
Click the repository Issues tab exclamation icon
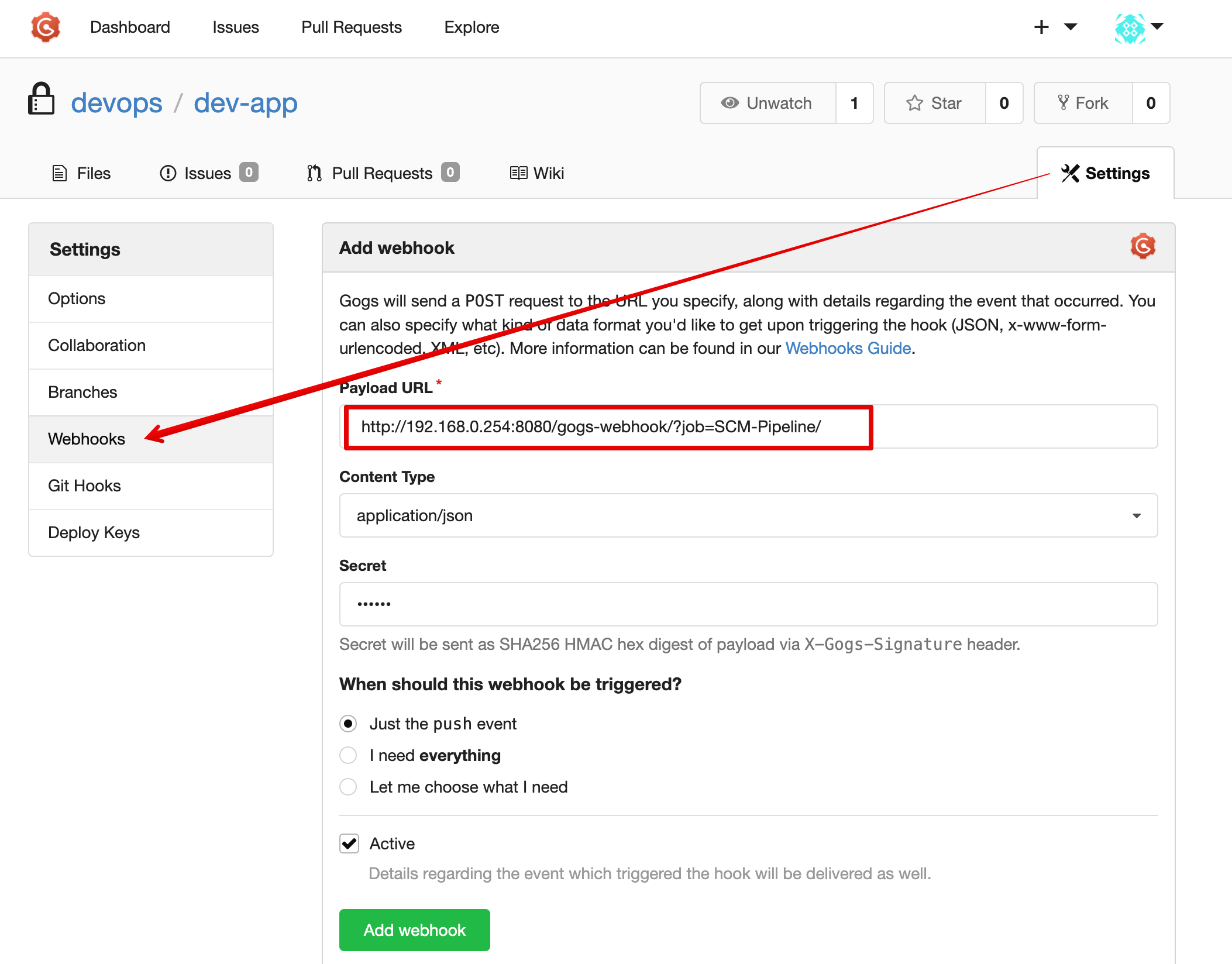tap(168, 173)
